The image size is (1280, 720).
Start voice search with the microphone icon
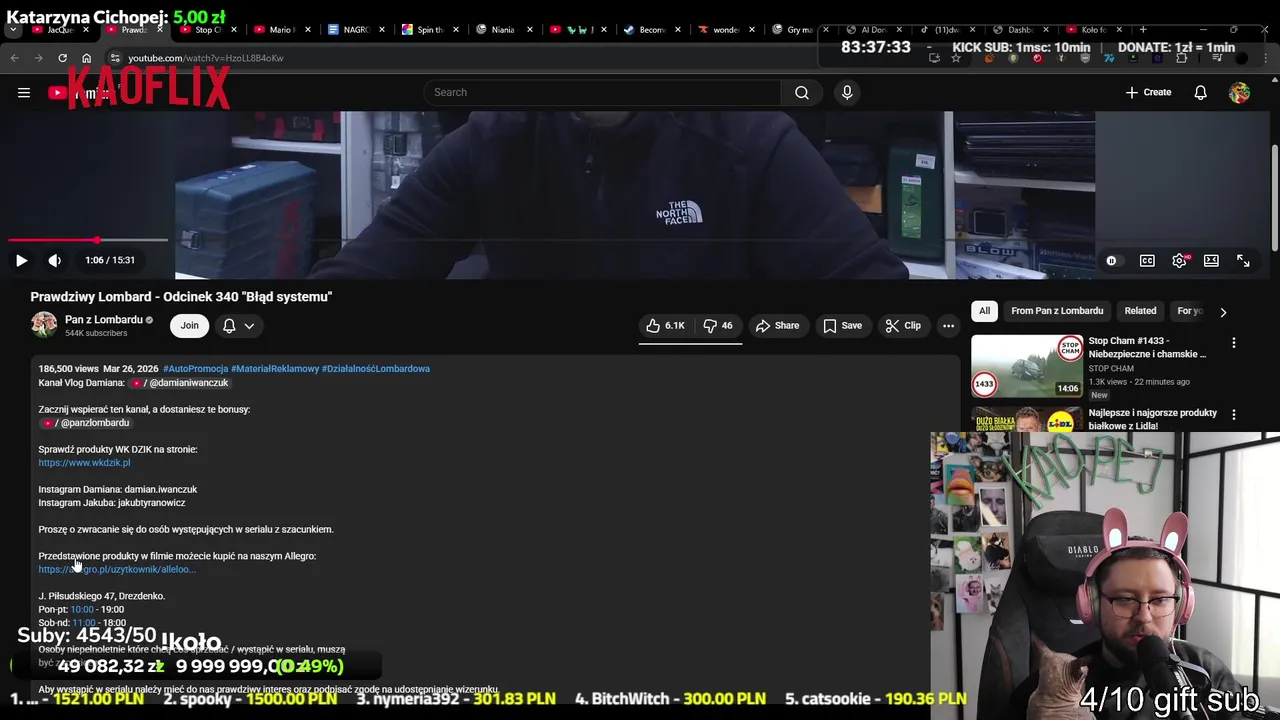coord(847,93)
